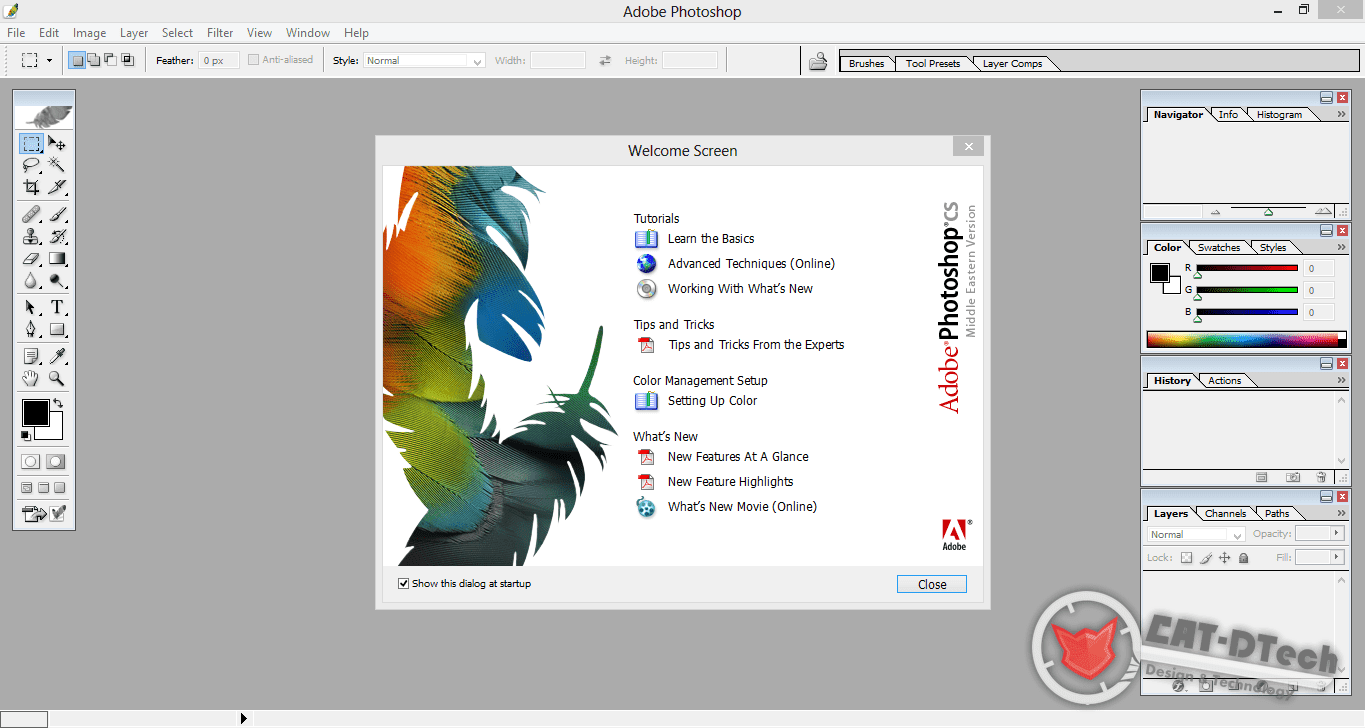Image resolution: width=1365 pixels, height=728 pixels.
Task: Swap foreground and background colors
Action: pos(58,404)
